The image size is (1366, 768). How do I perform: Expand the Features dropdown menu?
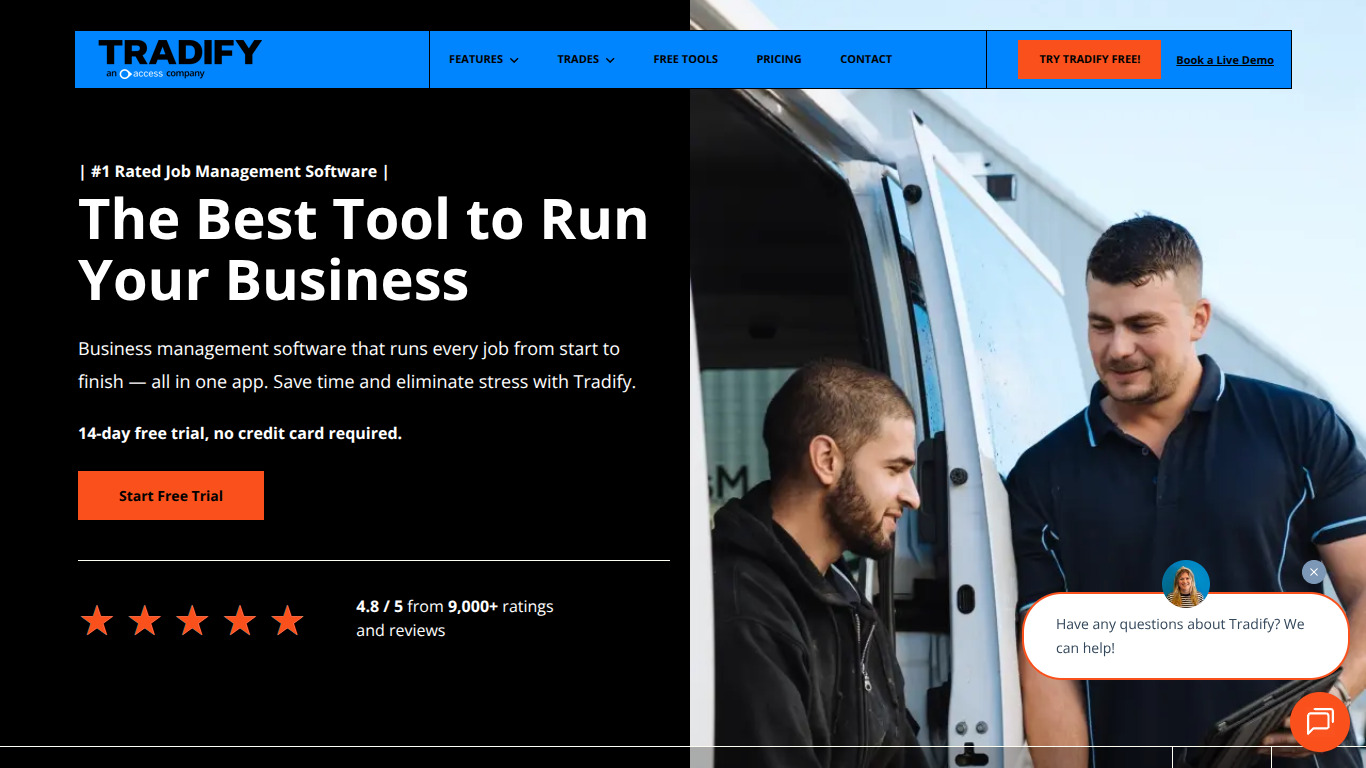[x=484, y=60]
